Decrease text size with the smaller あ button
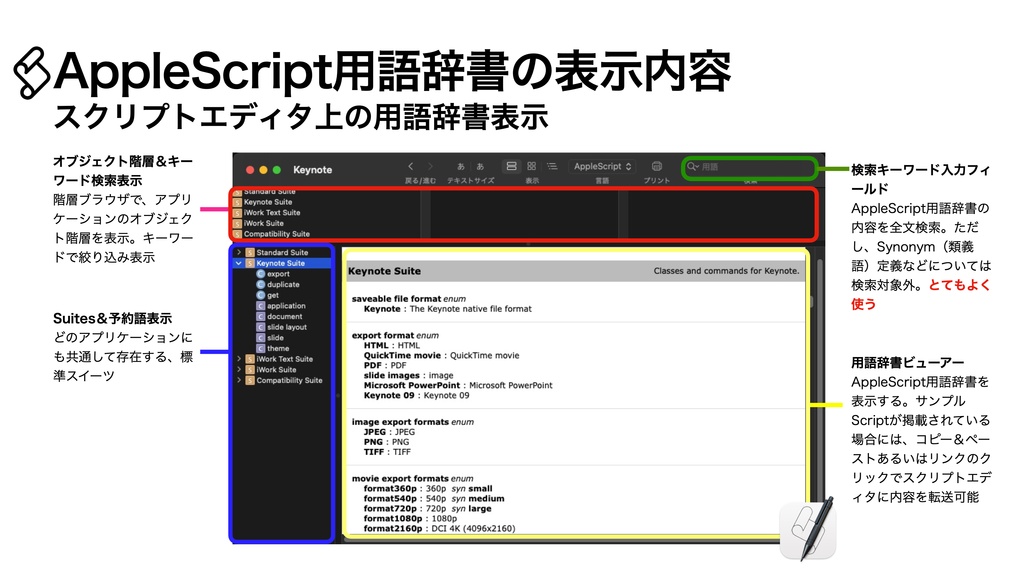 coord(461,165)
